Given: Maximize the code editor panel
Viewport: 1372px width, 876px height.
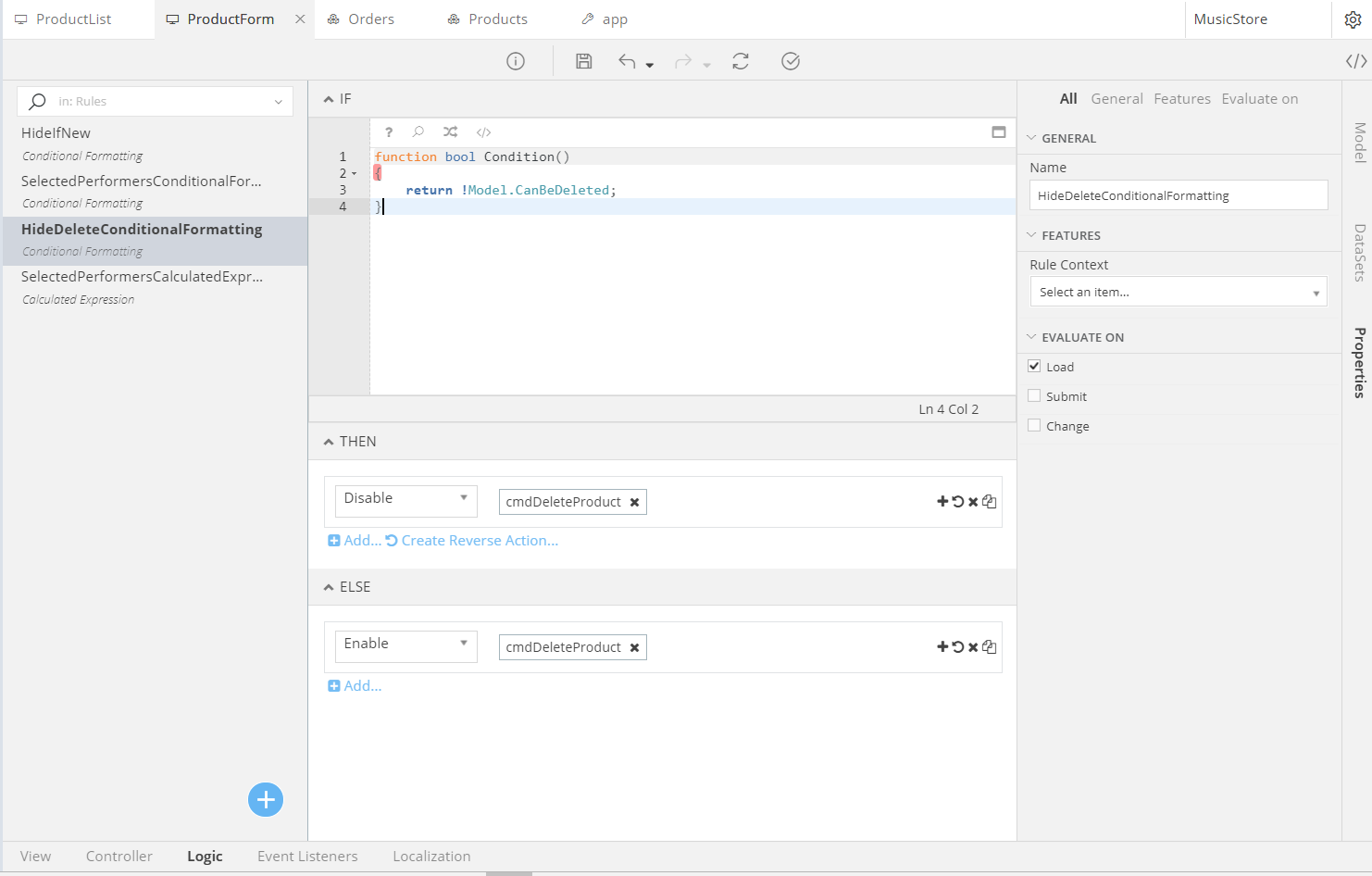Looking at the screenshot, I should click(998, 132).
